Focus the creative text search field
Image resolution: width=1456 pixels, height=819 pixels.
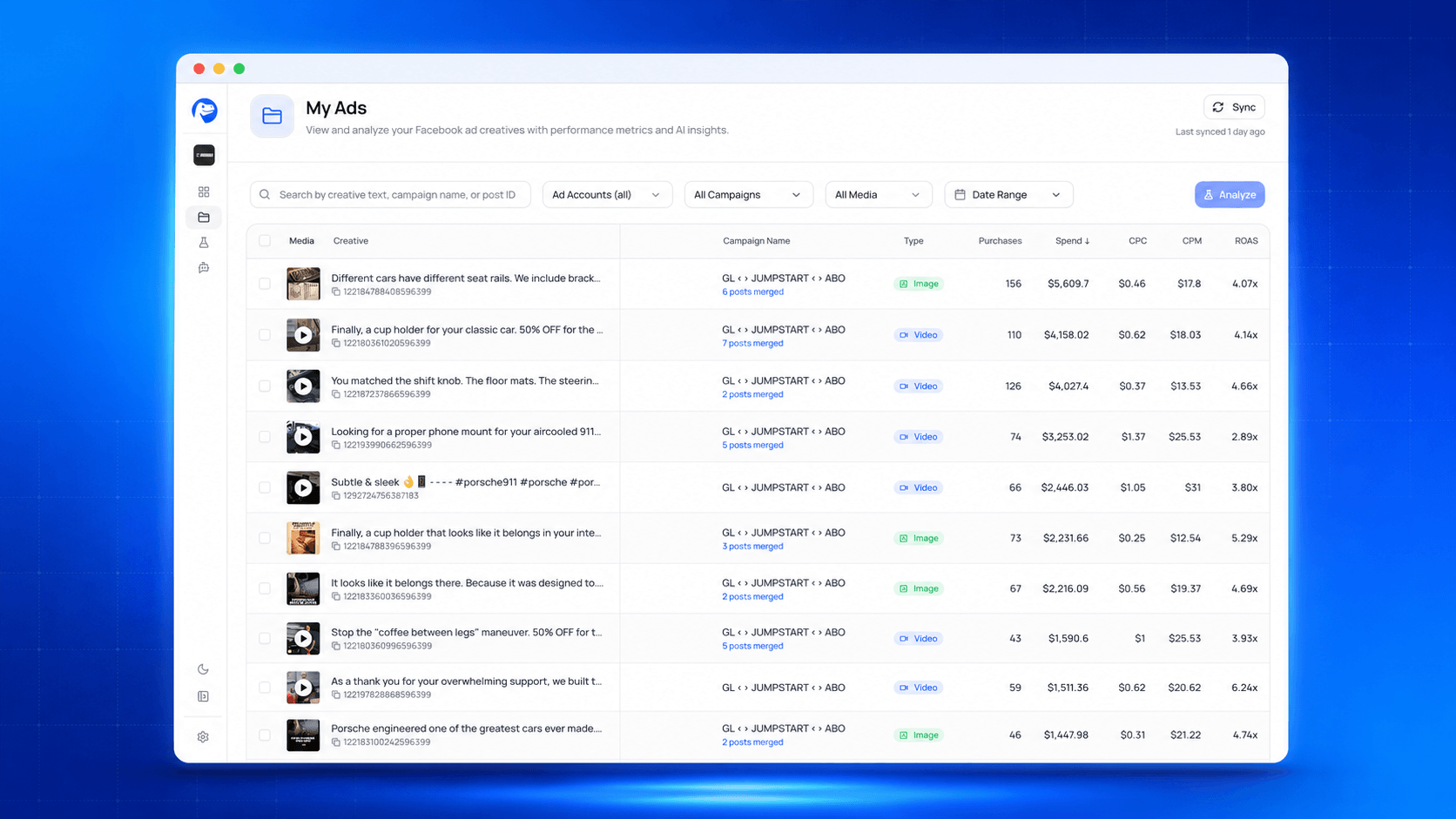tap(390, 195)
